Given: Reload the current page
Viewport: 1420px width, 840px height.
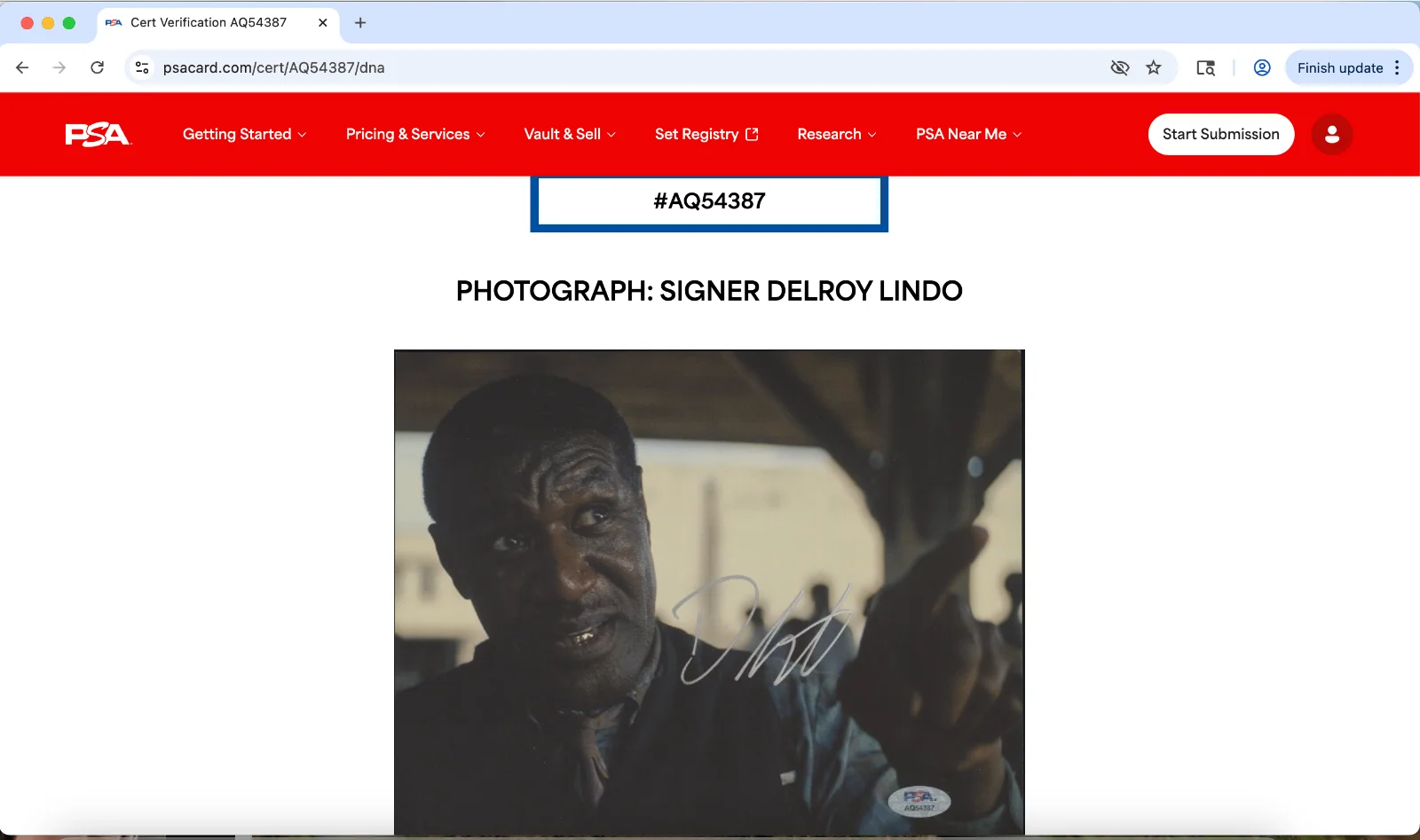Looking at the screenshot, I should (x=98, y=67).
